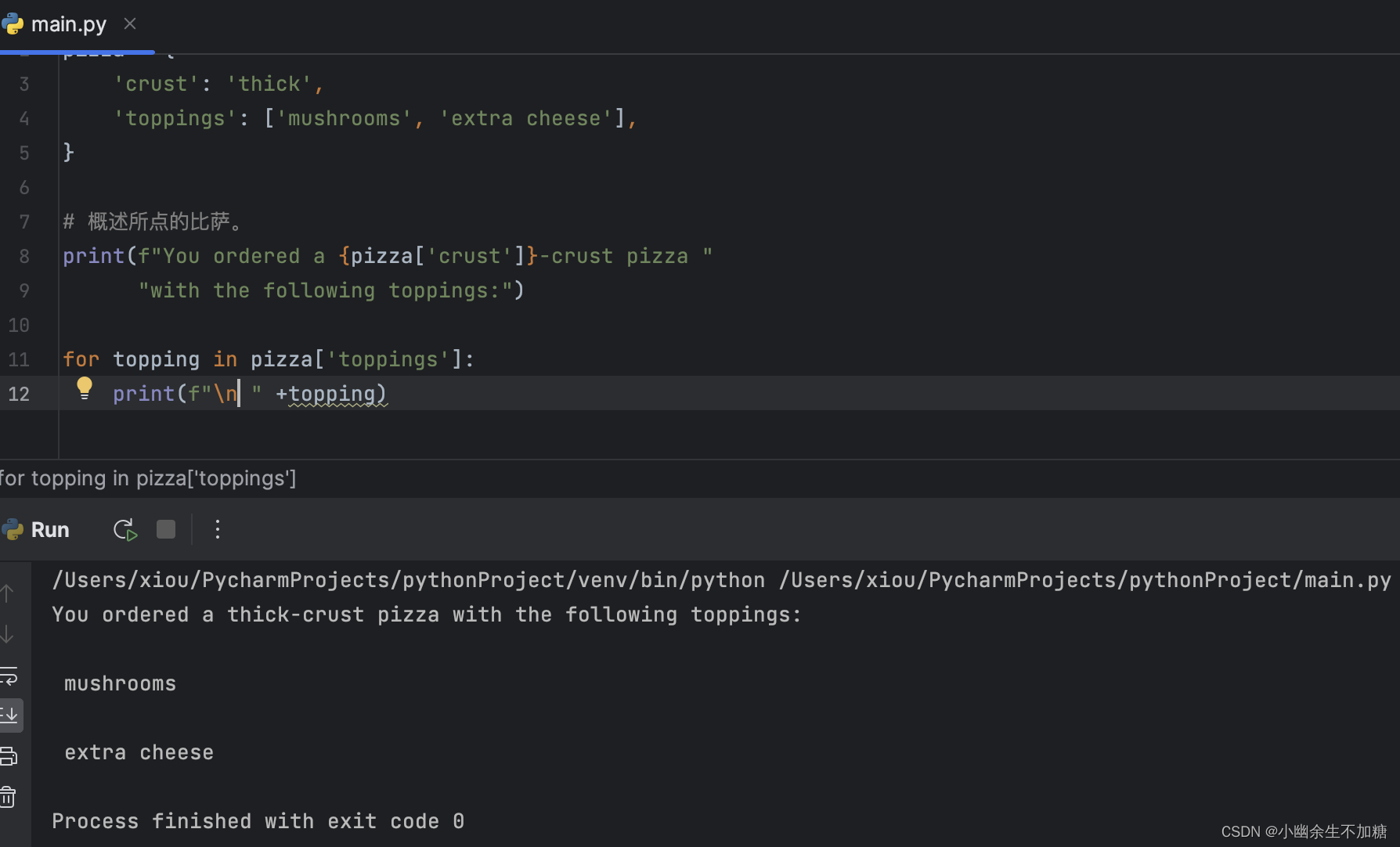Stop the running process with the stop icon
Screen dimensions: 1400x847
pos(166,529)
